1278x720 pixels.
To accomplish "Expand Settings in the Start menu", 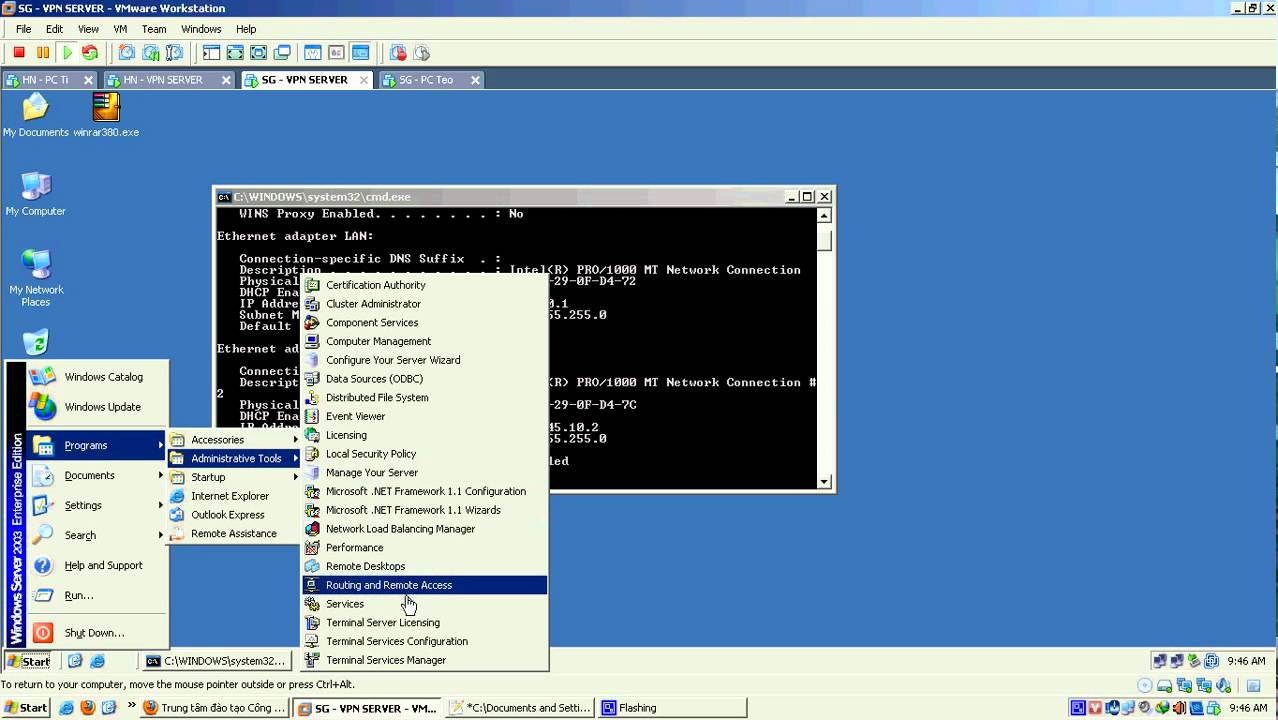I will (97, 506).
